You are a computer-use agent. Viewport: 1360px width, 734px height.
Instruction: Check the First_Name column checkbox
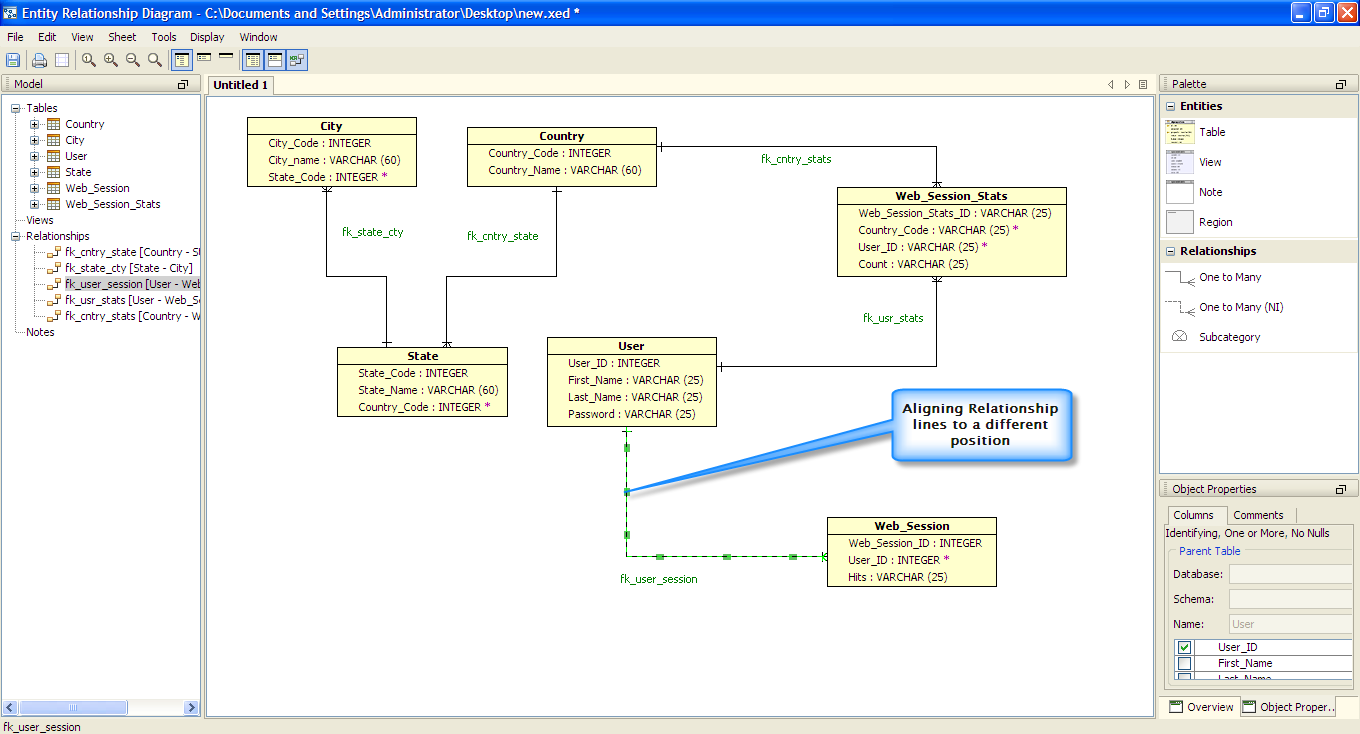click(x=1184, y=663)
